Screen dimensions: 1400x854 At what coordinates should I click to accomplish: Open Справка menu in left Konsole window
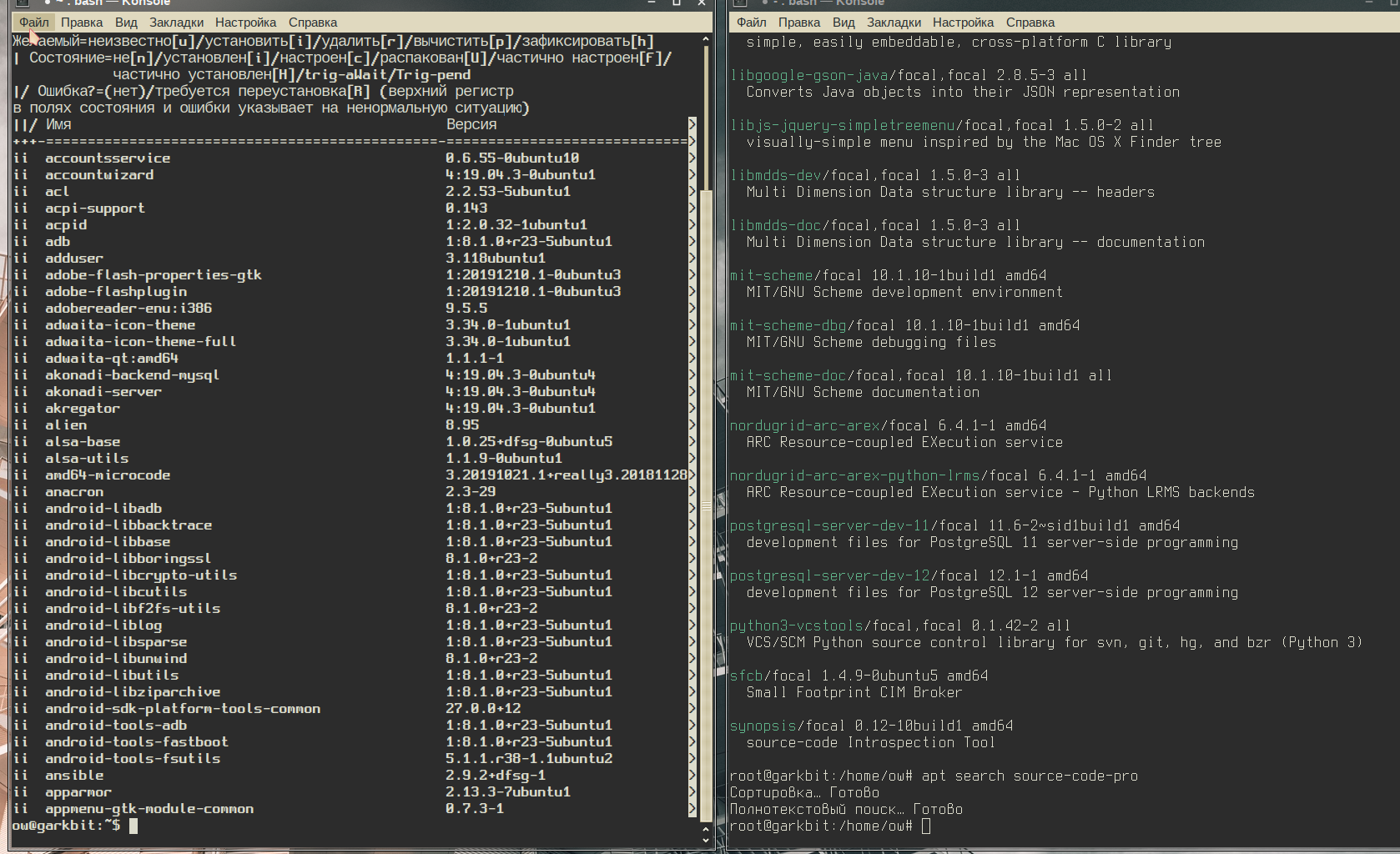[x=313, y=23]
